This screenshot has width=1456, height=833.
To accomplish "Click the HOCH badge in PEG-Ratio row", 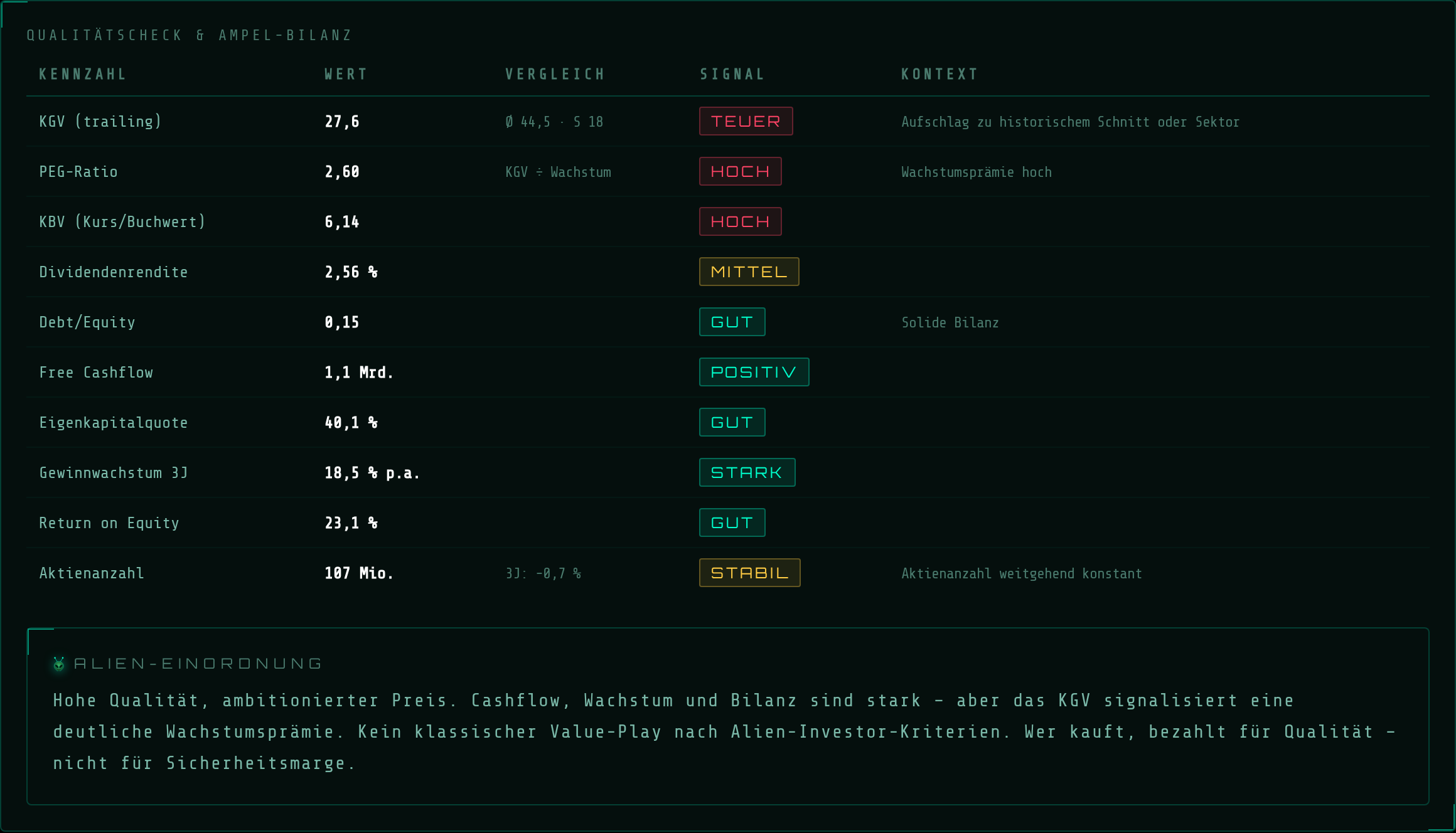I will click(741, 171).
